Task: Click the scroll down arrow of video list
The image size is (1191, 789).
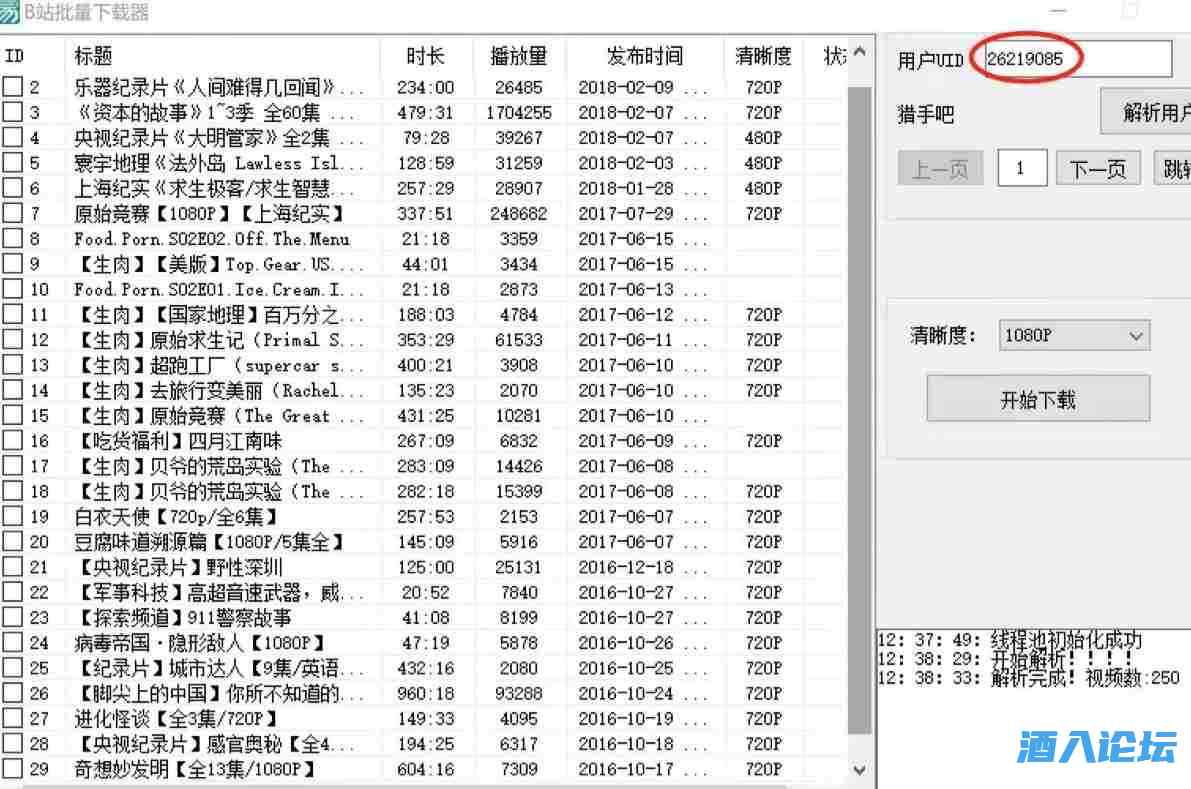Action: coord(859,769)
